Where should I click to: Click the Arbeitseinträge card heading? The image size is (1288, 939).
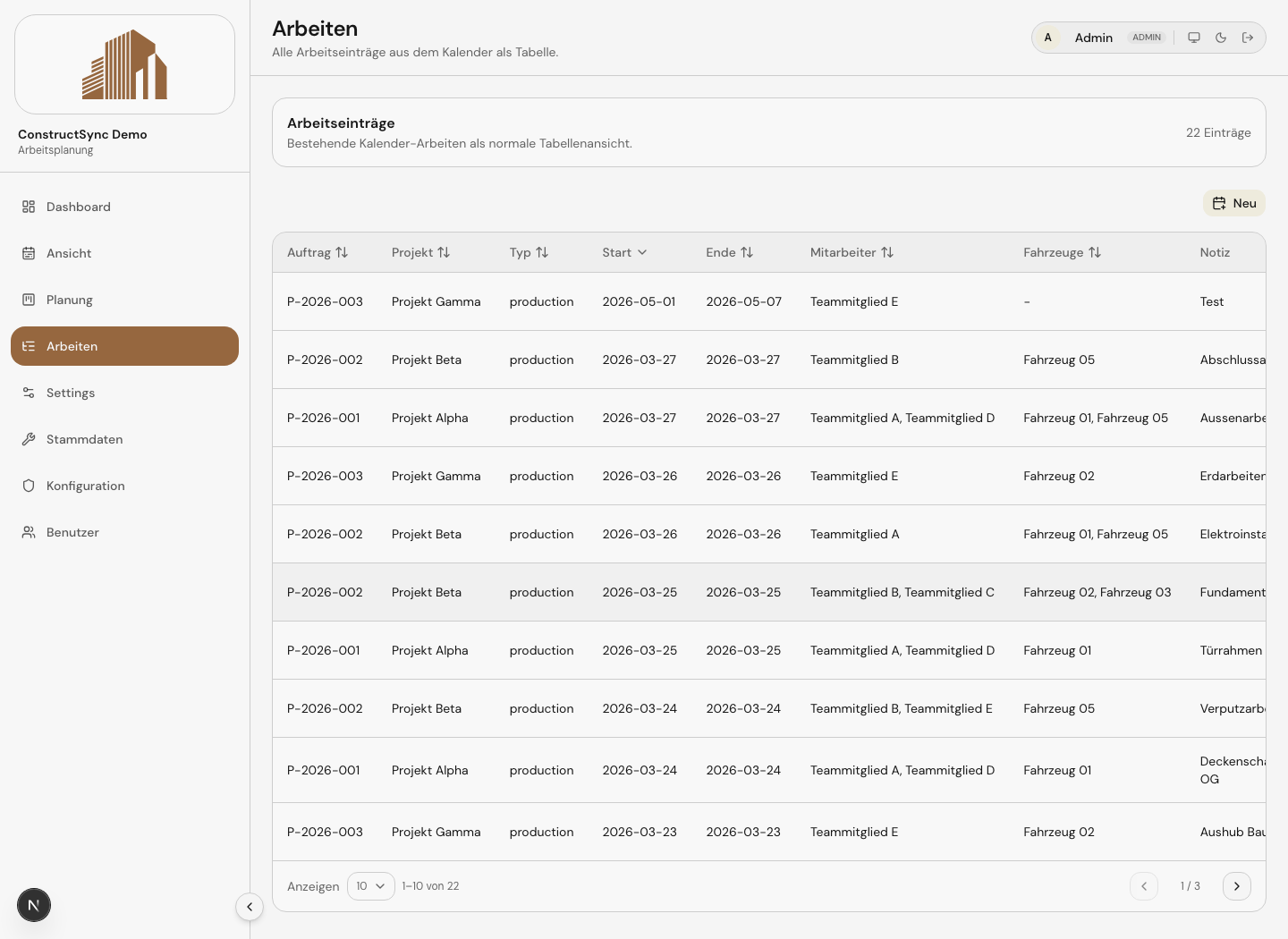click(x=341, y=123)
